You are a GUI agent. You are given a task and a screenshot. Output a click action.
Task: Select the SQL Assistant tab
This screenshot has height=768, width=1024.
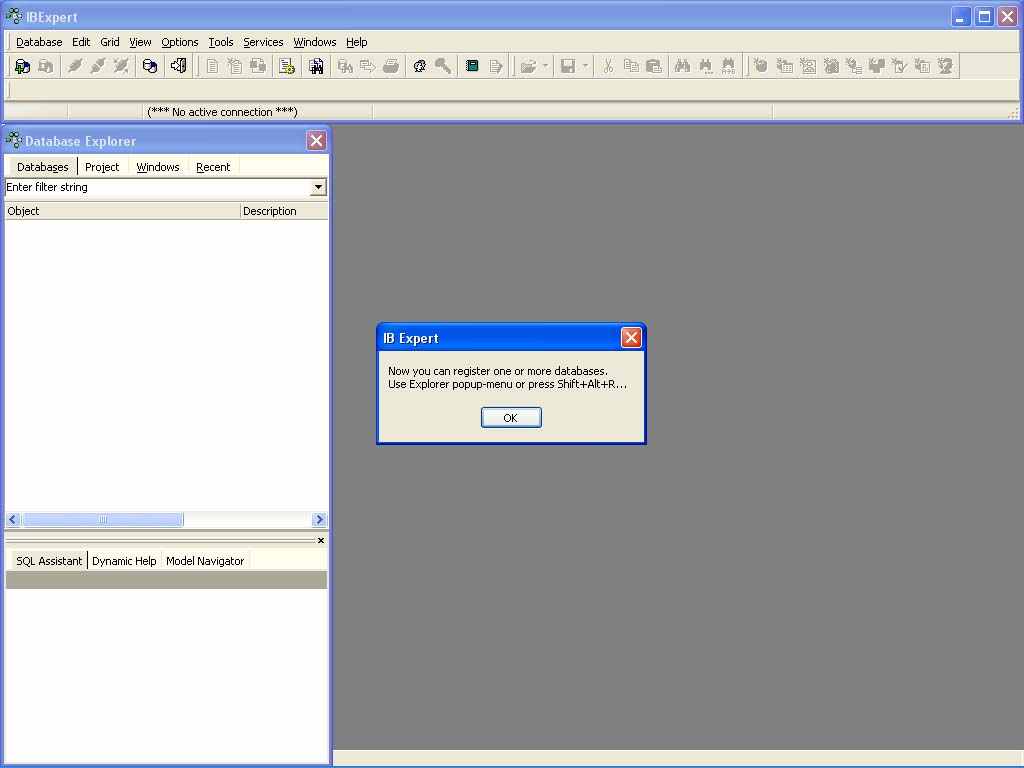tap(49, 561)
